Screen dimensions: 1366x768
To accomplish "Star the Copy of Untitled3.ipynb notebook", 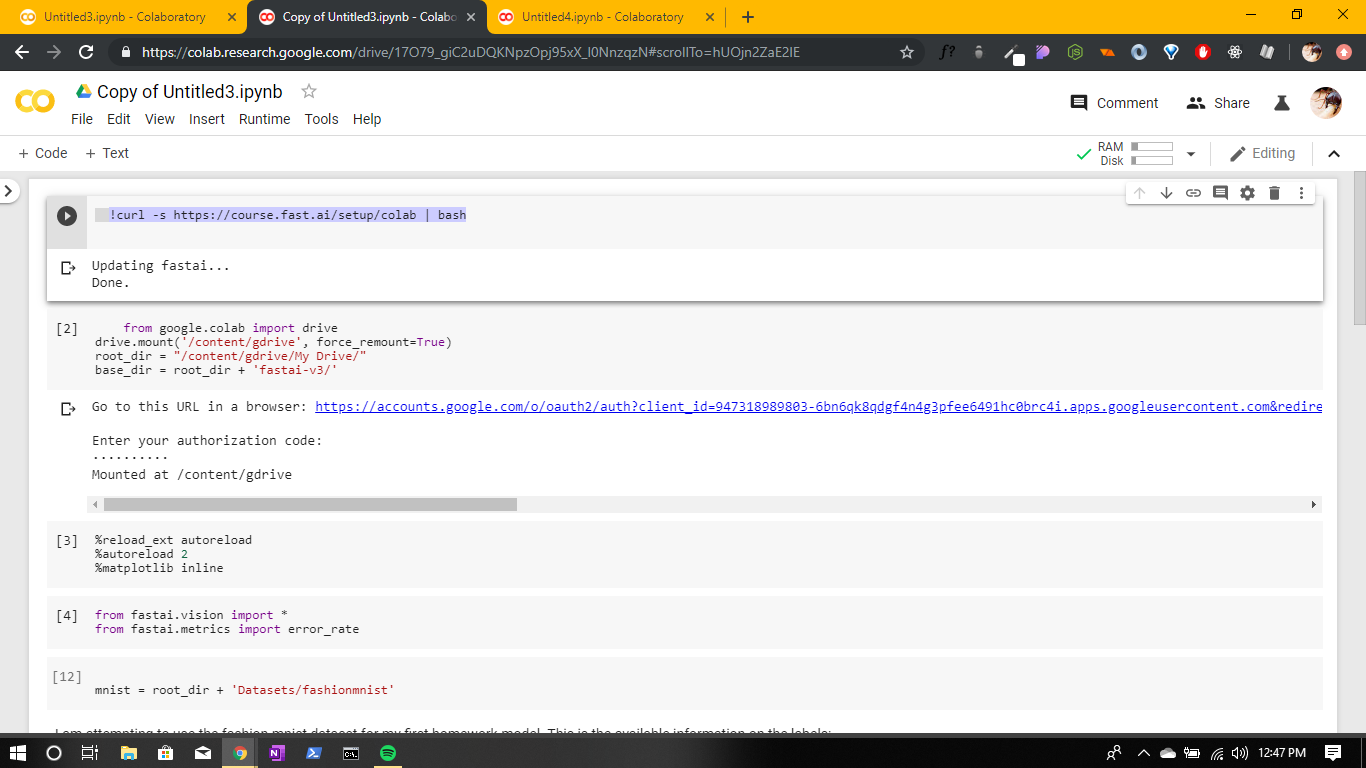I will point(309,91).
